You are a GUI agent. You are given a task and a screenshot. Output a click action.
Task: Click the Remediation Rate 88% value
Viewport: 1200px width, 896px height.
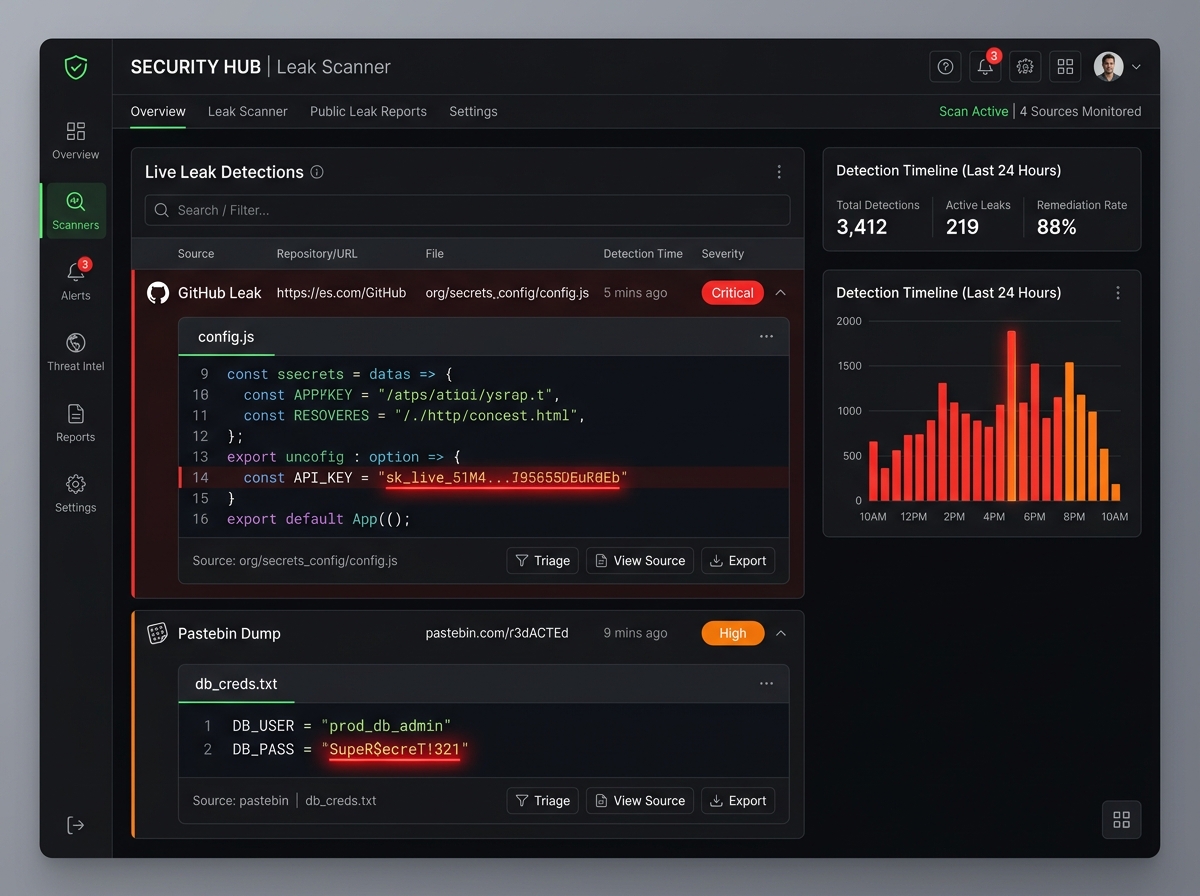point(1057,227)
